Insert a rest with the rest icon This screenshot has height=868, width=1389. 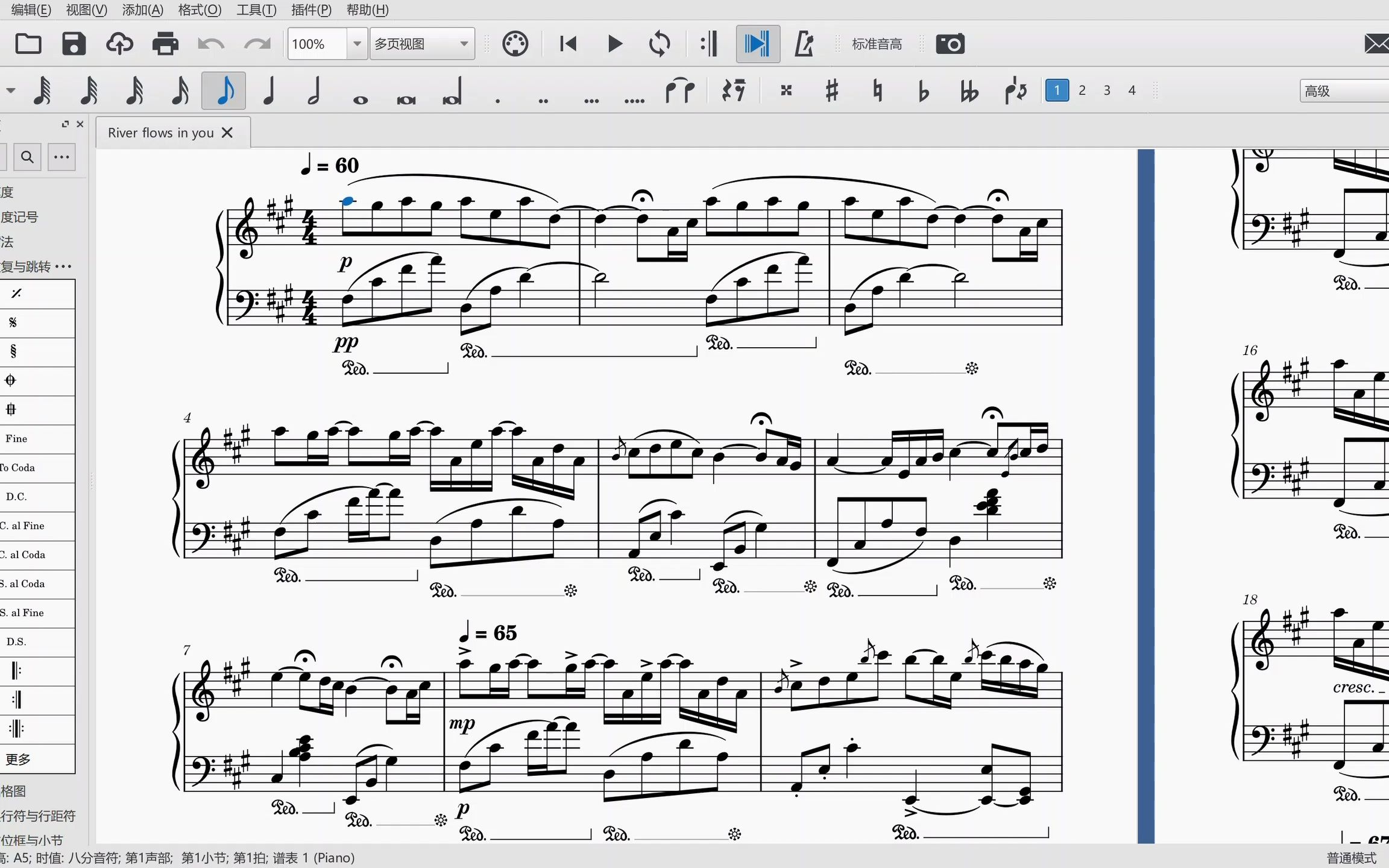[x=733, y=91]
